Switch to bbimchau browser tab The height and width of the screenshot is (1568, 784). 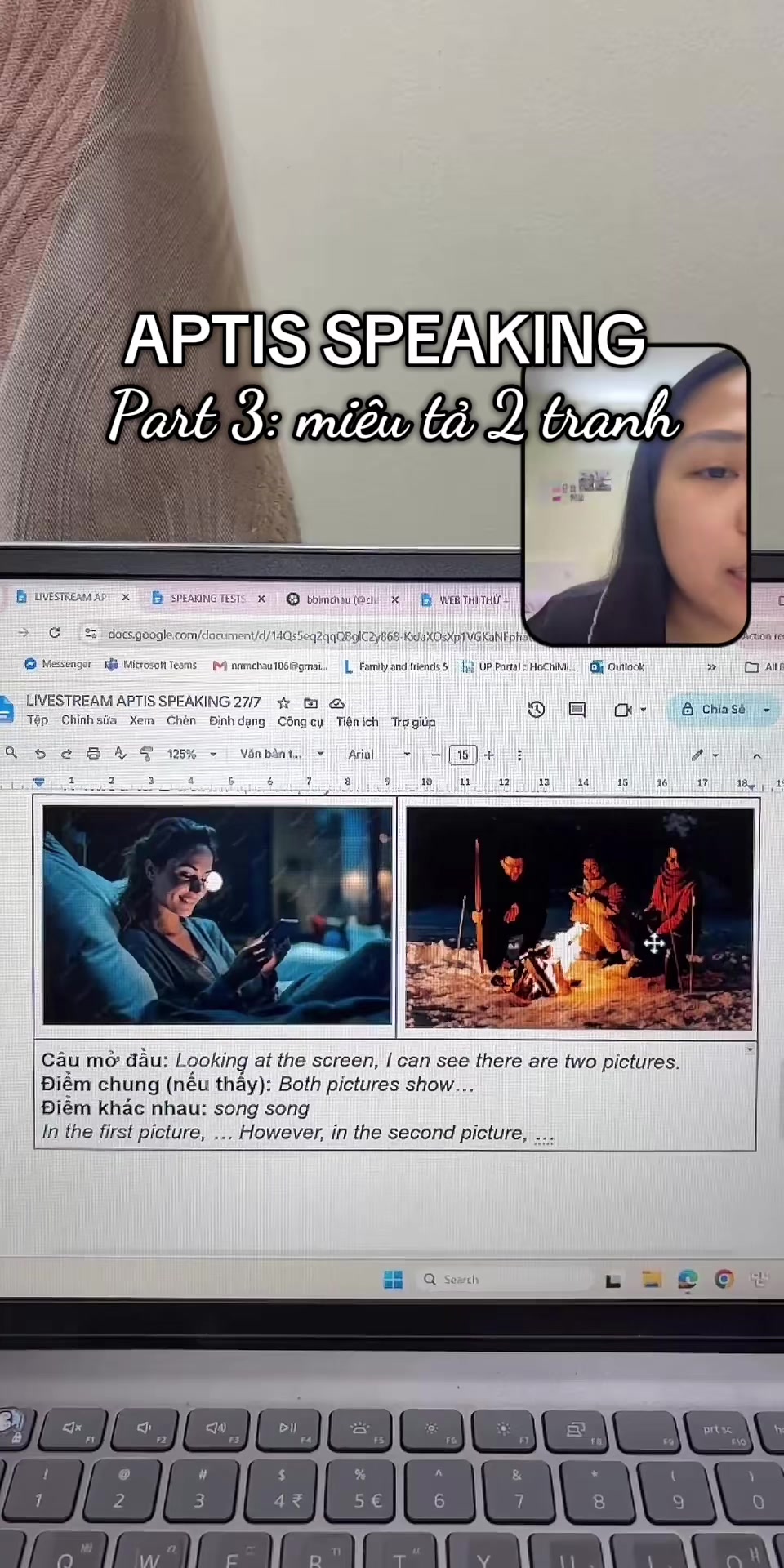pyautogui.click(x=333, y=599)
